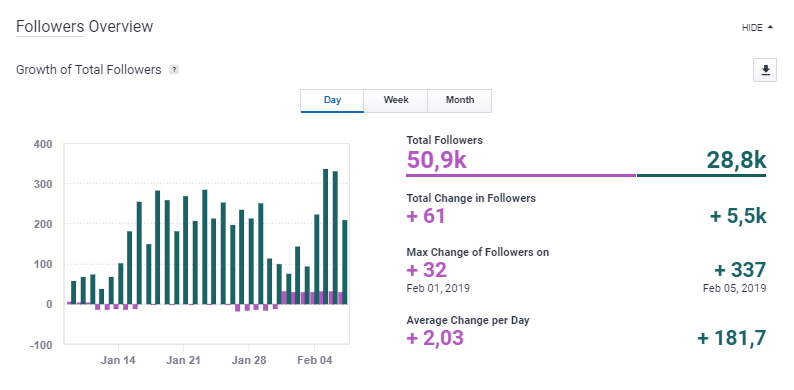This screenshot has width=794, height=390.
Task: Click the + 337 max change value
Action: (x=740, y=270)
